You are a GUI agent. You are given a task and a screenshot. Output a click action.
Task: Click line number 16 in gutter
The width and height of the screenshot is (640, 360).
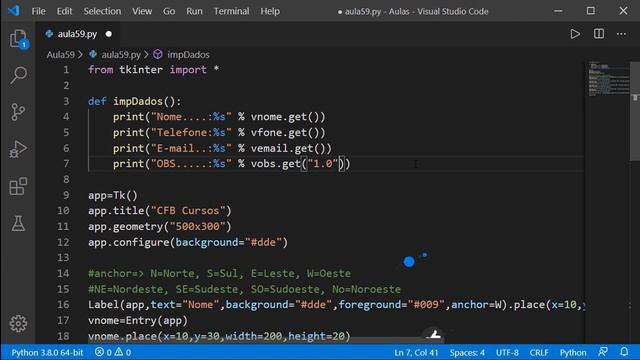63,304
